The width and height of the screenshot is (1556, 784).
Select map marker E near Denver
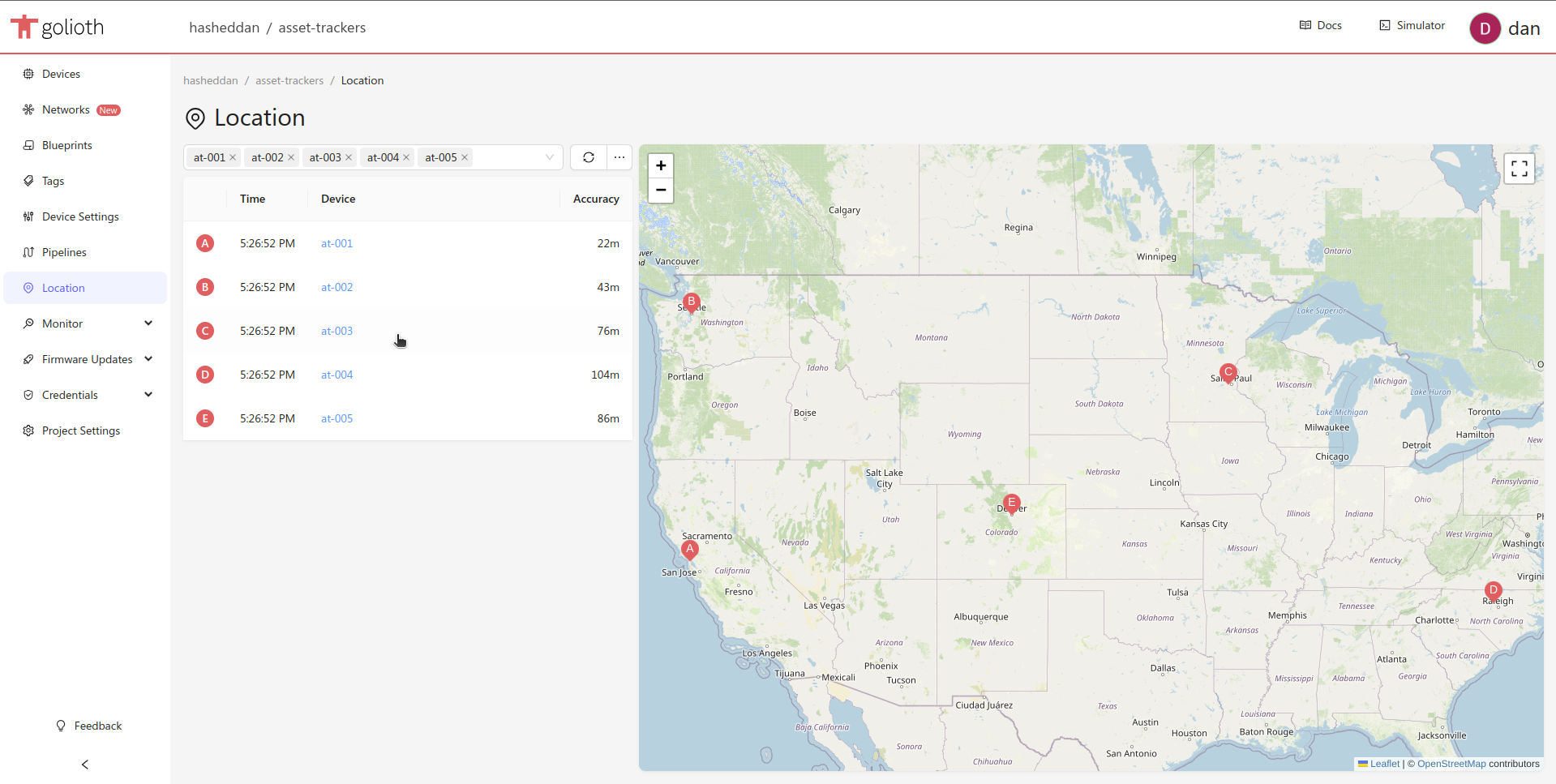(x=1011, y=503)
